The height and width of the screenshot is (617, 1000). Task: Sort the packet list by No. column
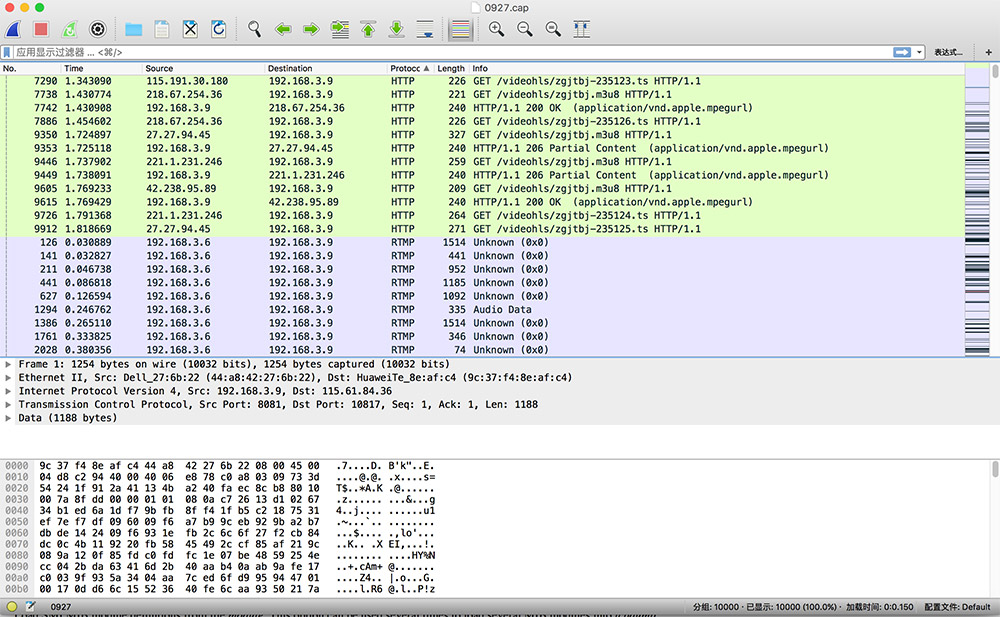click(31, 68)
